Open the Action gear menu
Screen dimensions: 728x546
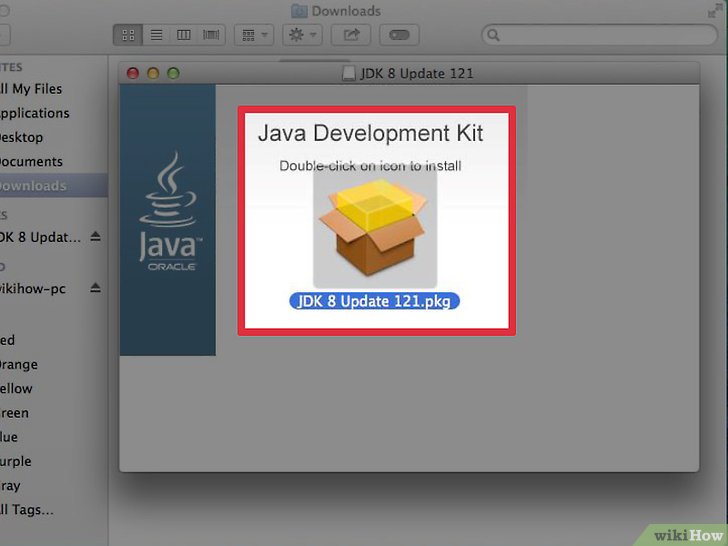coord(302,35)
